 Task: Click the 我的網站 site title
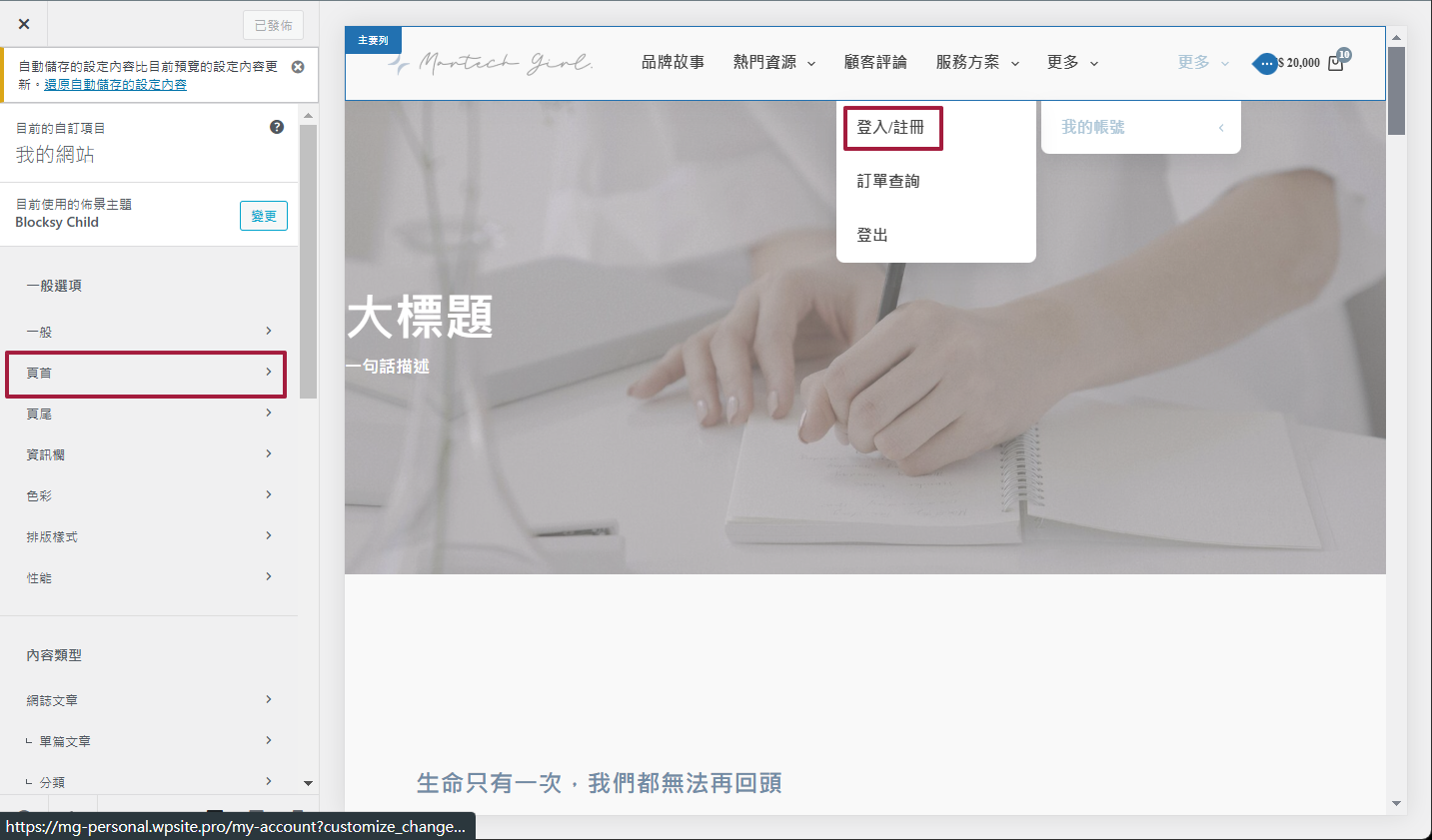[x=55, y=155]
